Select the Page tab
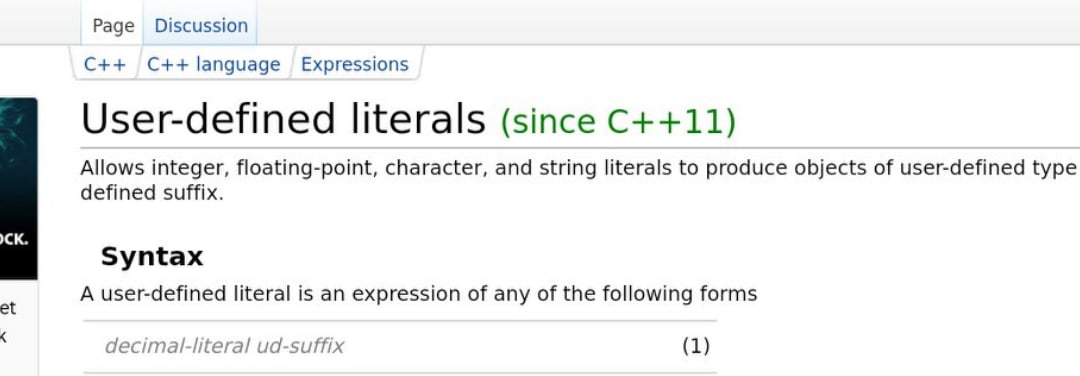This screenshot has height=376, width=1080. tap(113, 25)
